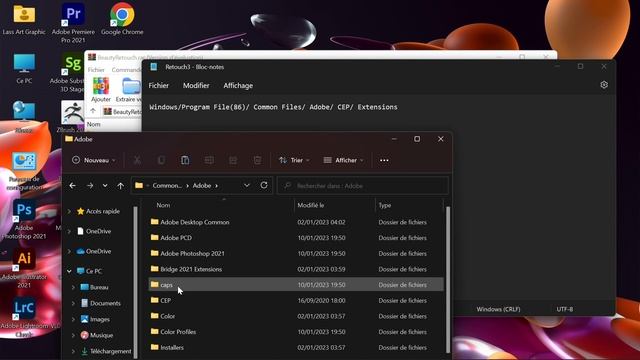Select the CEP folder

[x=296, y=300]
